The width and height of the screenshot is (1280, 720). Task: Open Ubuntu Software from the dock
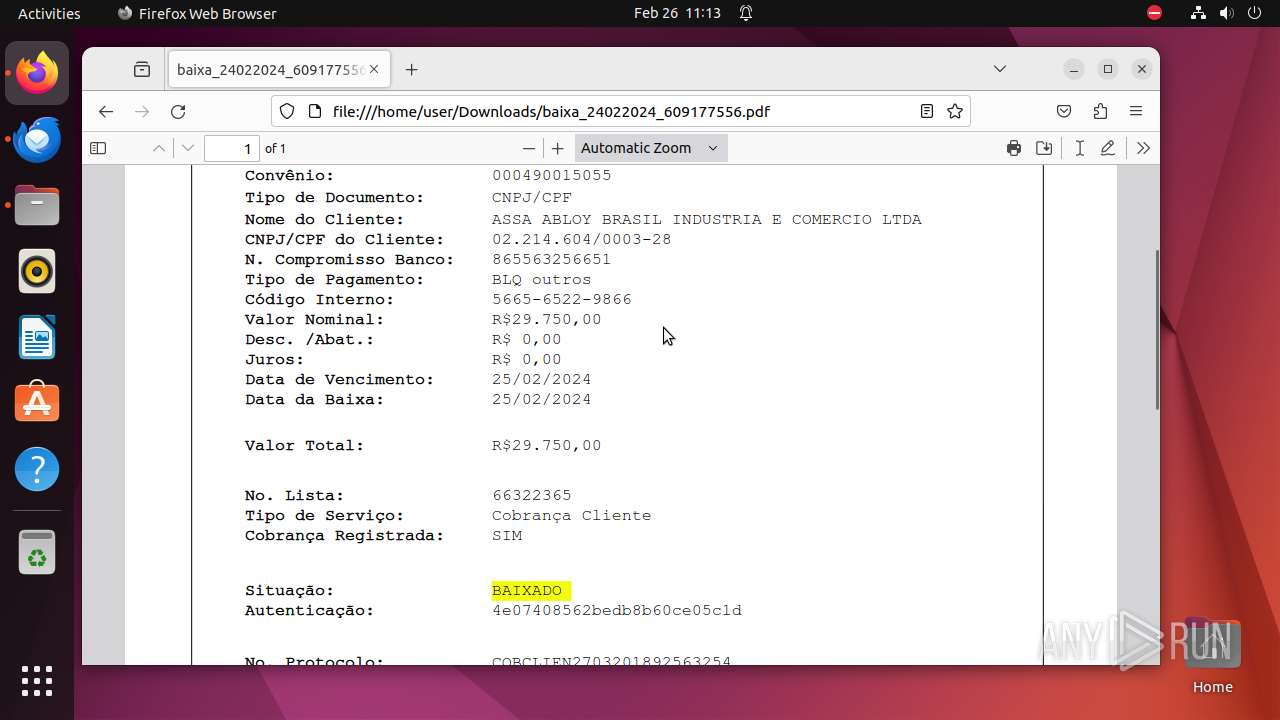click(37, 403)
